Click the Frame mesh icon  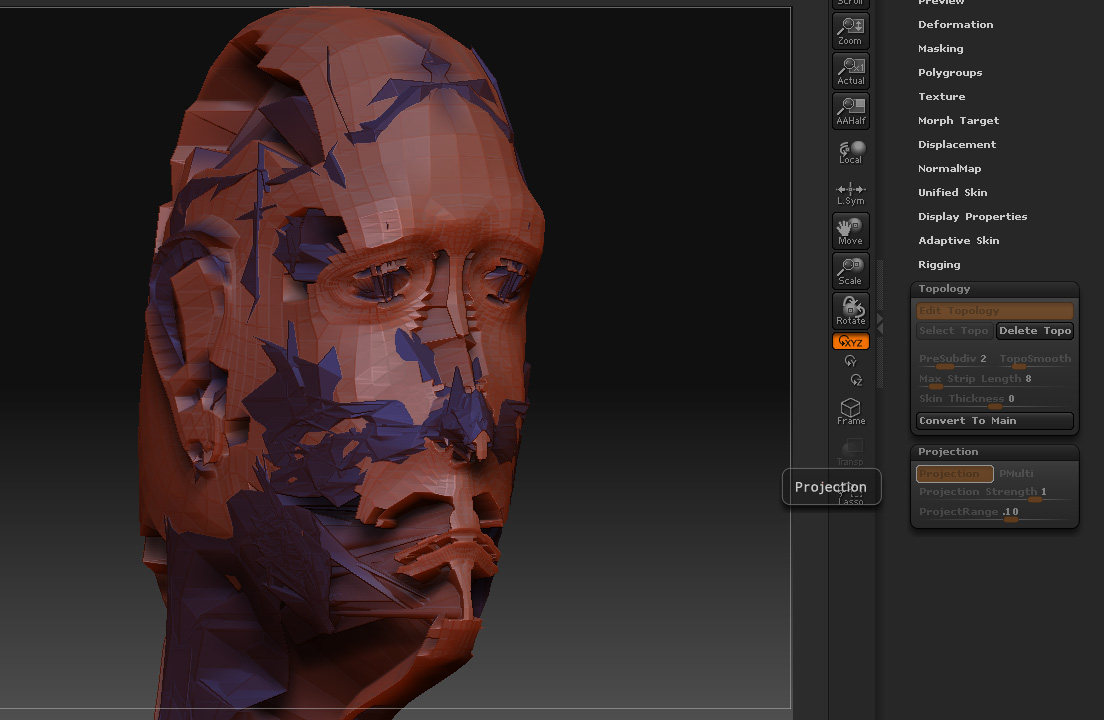point(851,411)
